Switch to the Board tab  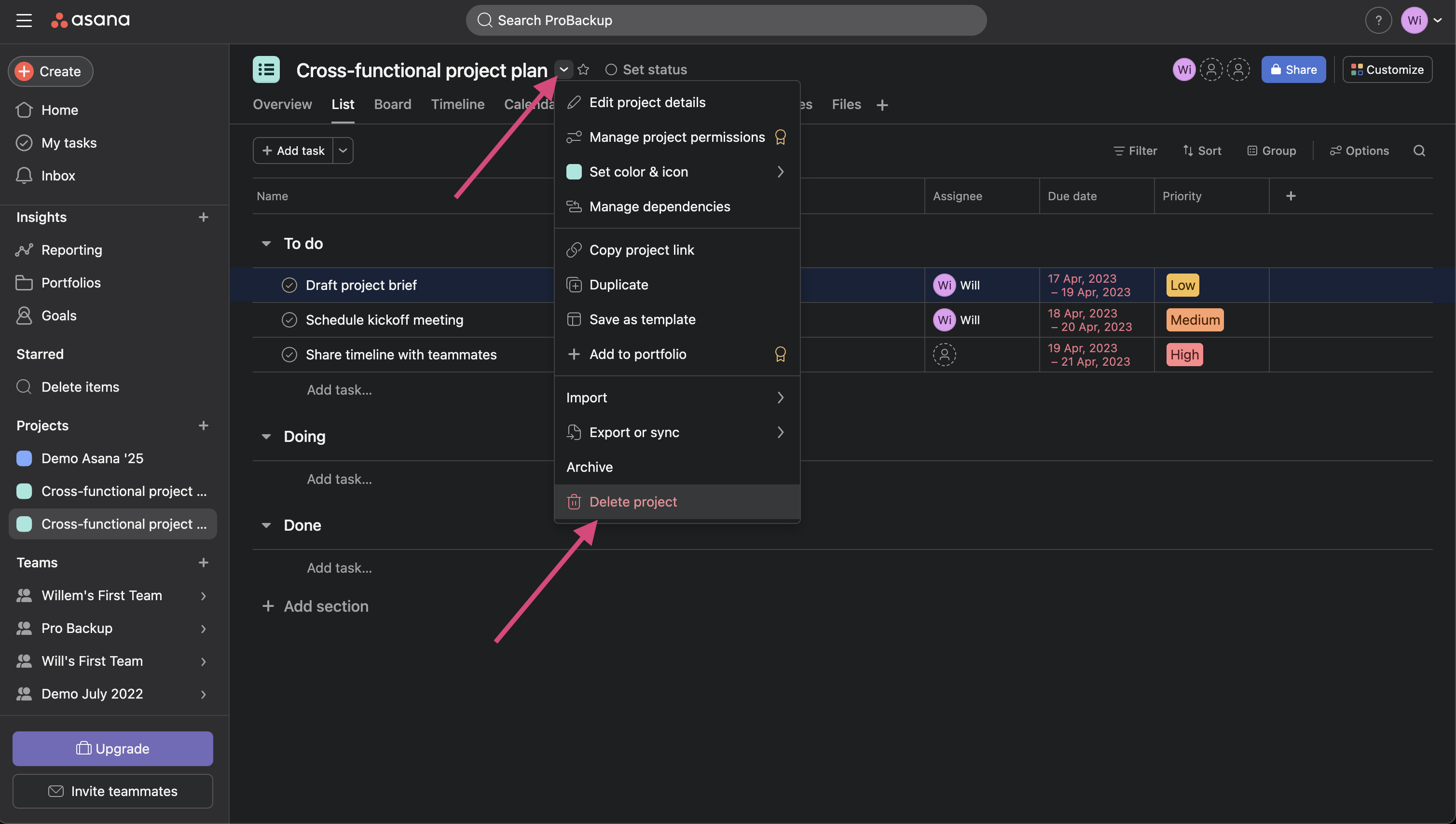(x=392, y=105)
